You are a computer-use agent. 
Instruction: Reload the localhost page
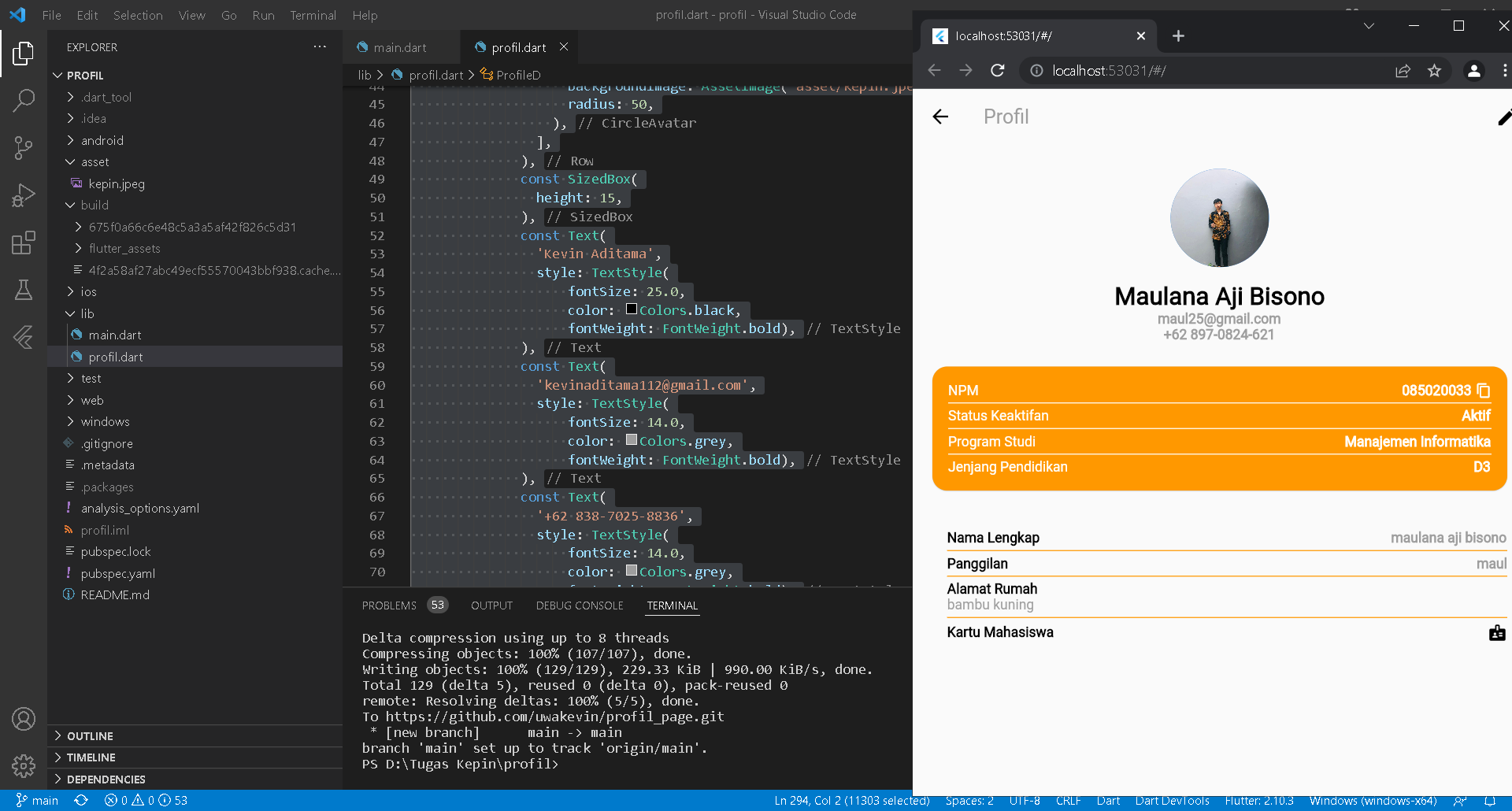click(998, 70)
